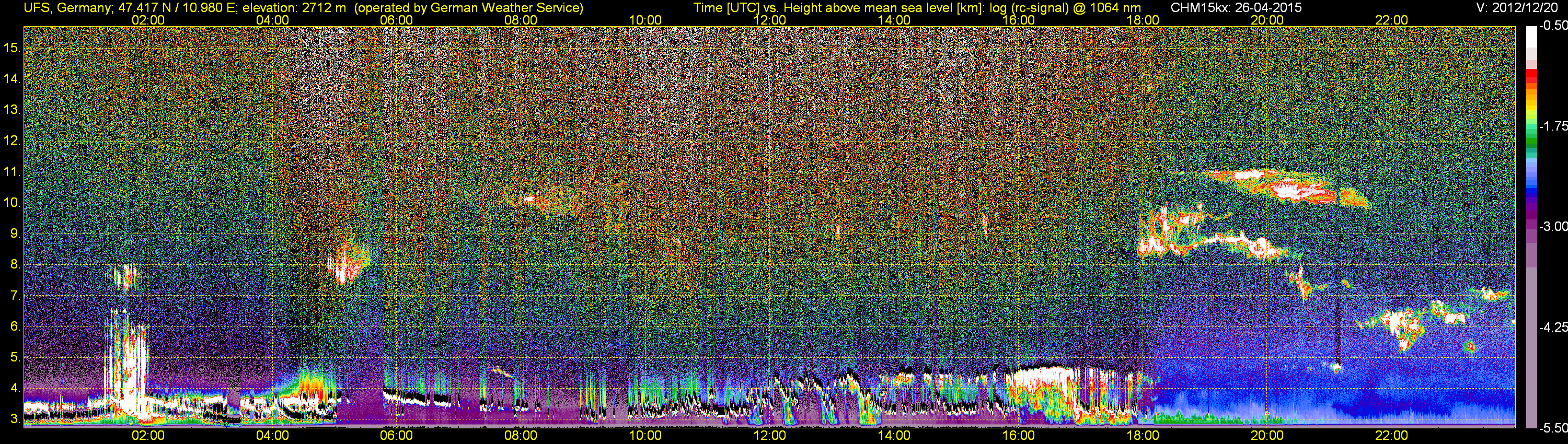1568x444 pixels.
Task: Click the 16:00 label on the top time axis
Action: click(1018, 20)
